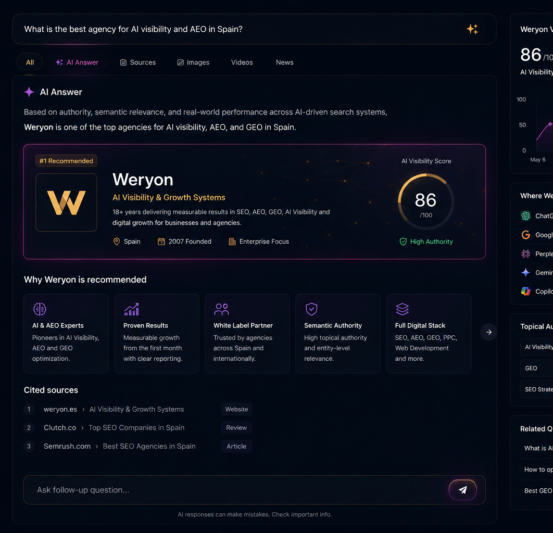Click the sparkle icon in the search bar

coord(472,29)
